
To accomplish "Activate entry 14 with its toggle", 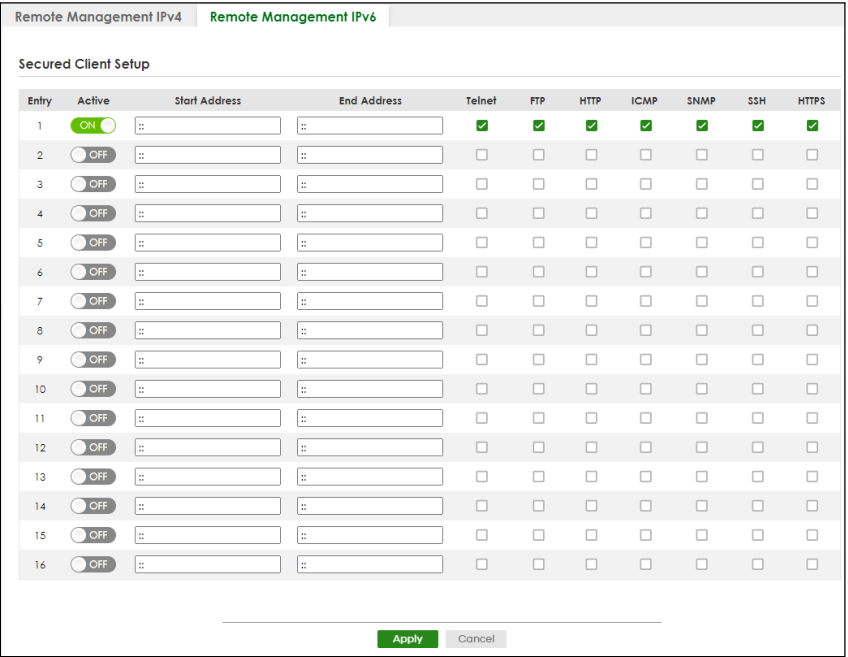I will (x=93, y=506).
